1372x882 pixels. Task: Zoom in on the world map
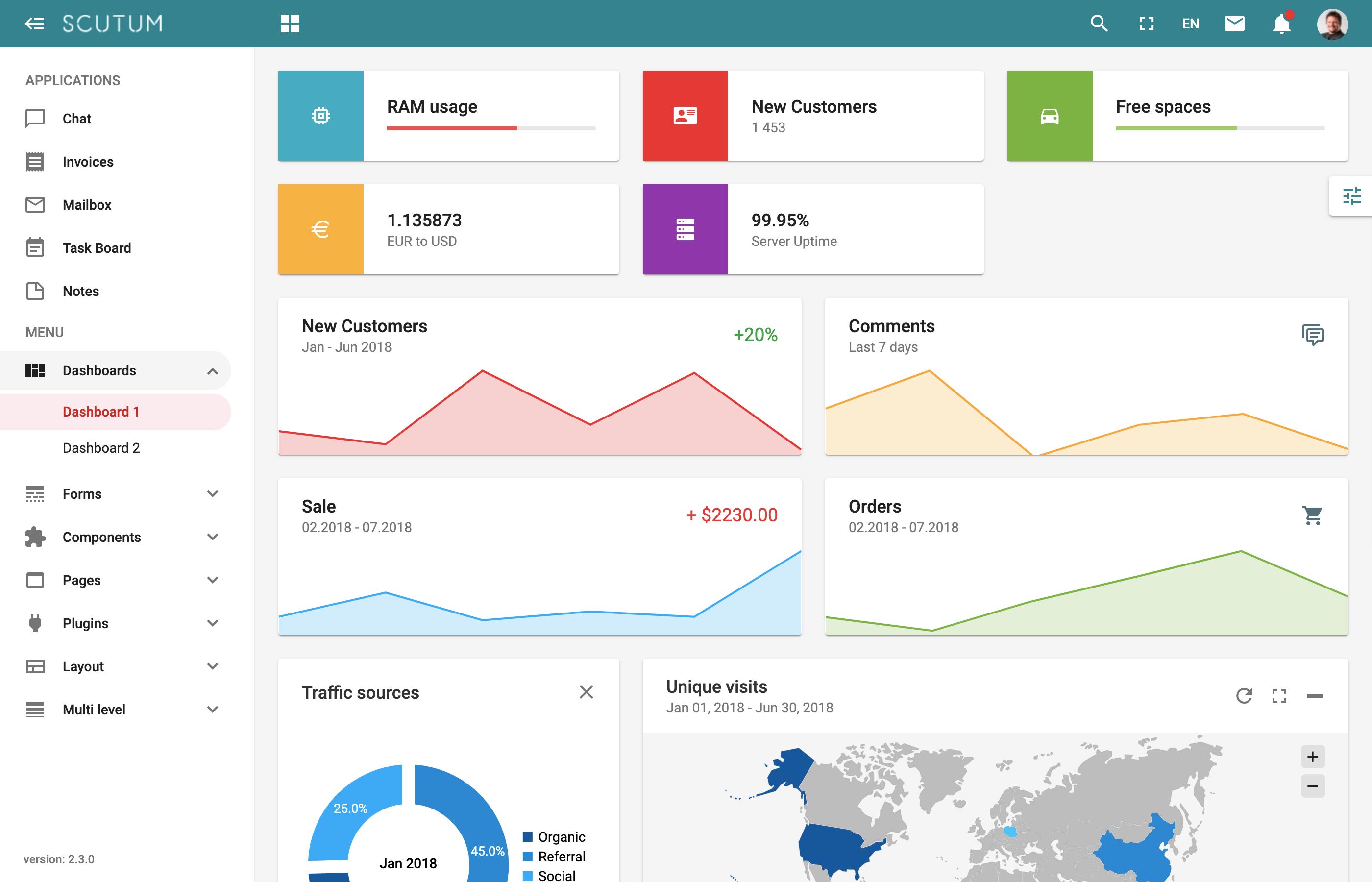[1313, 756]
